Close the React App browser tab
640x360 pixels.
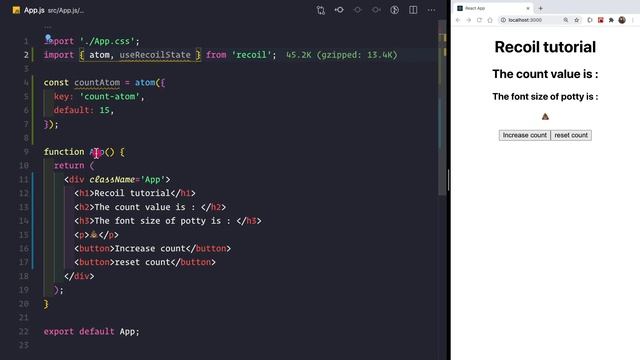(527, 8)
